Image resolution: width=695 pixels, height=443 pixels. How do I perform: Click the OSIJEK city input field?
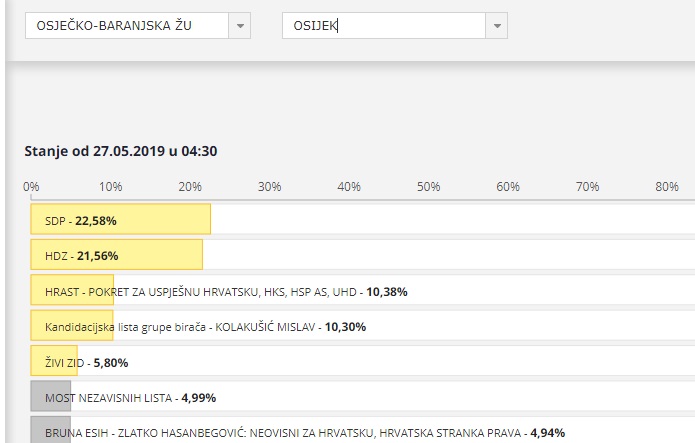pyautogui.click(x=384, y=26)
